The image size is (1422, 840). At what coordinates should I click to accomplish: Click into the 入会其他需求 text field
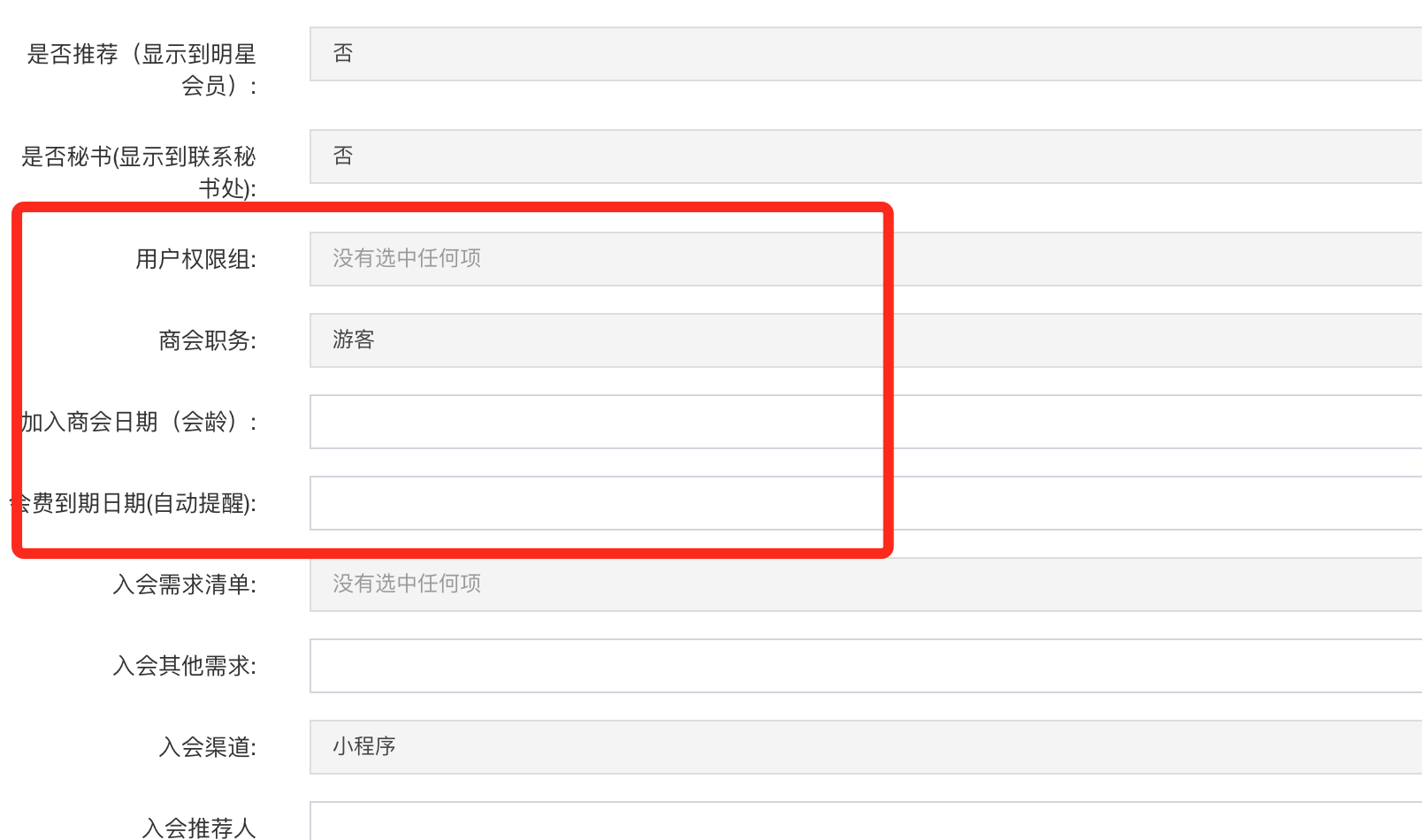pyautogui.click(x=865, y=666)
